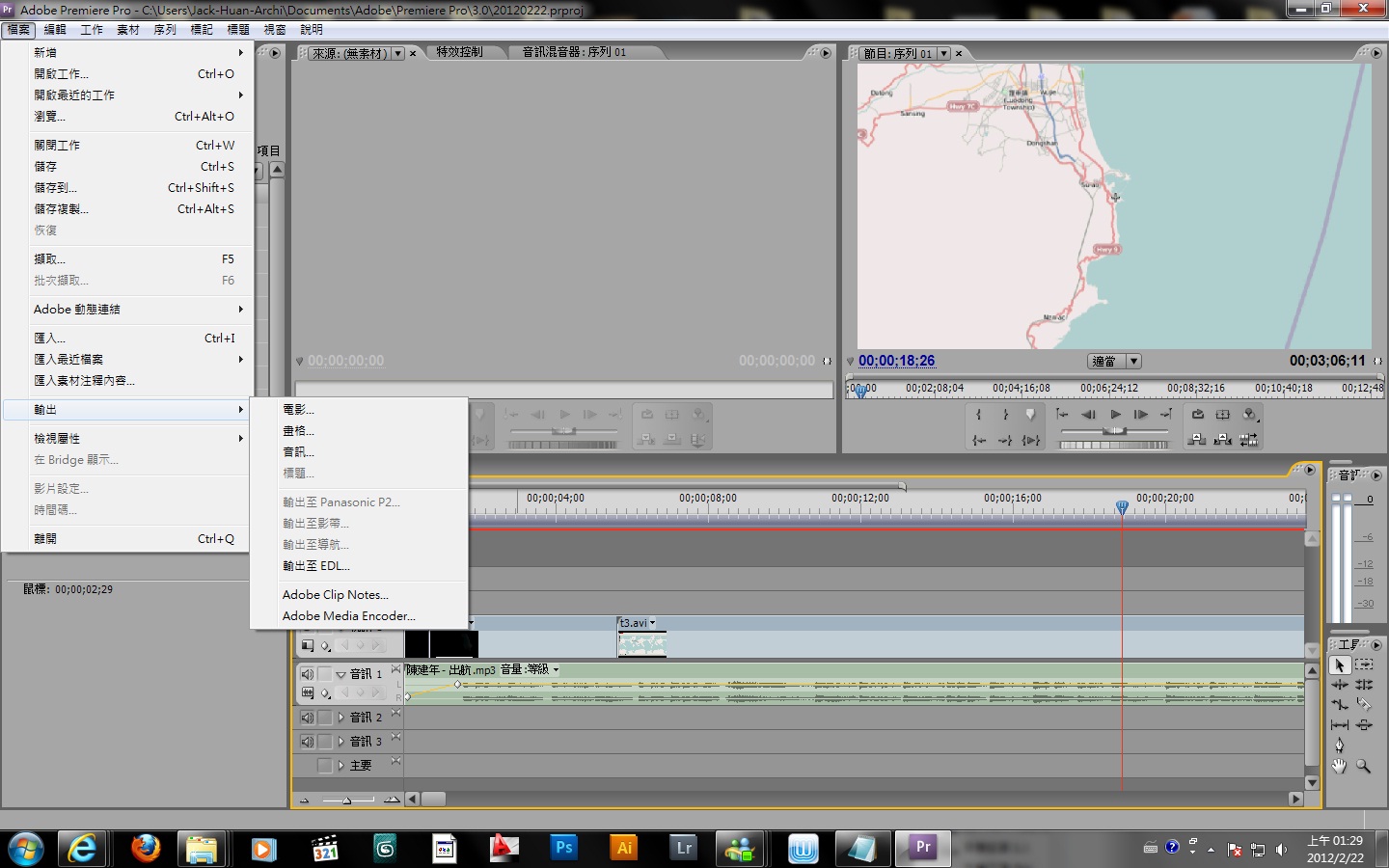Click the t3.avi clip thumbnail in timeline
This screenshot has height=868, width=1389.
tap(641, 644)
